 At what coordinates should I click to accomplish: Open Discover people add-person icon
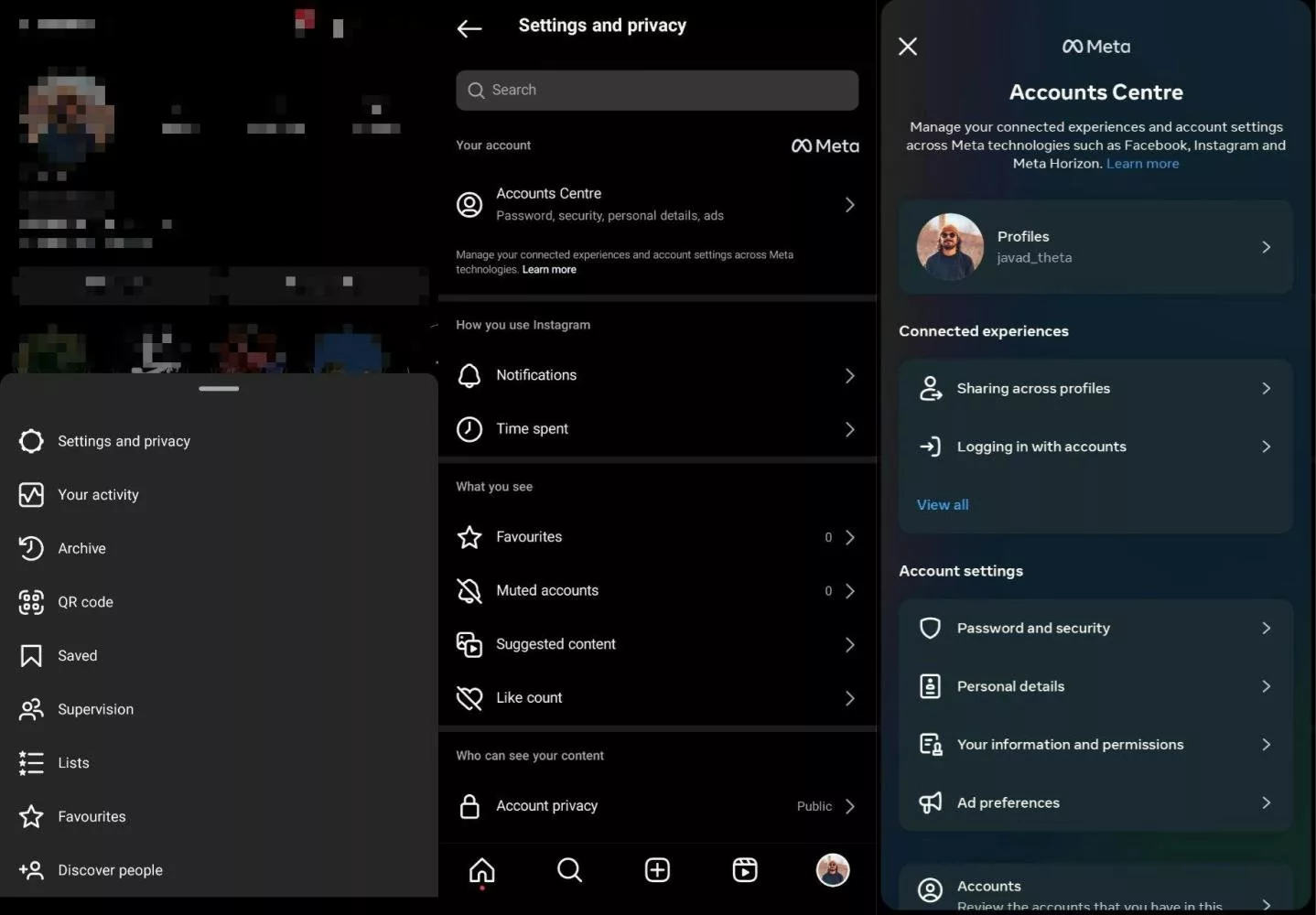[x=31, y=870]
